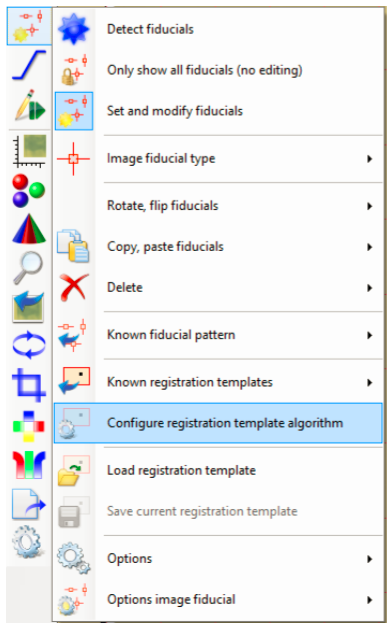Open the Rotate, flip fiducials submenu

pos(218,206)
